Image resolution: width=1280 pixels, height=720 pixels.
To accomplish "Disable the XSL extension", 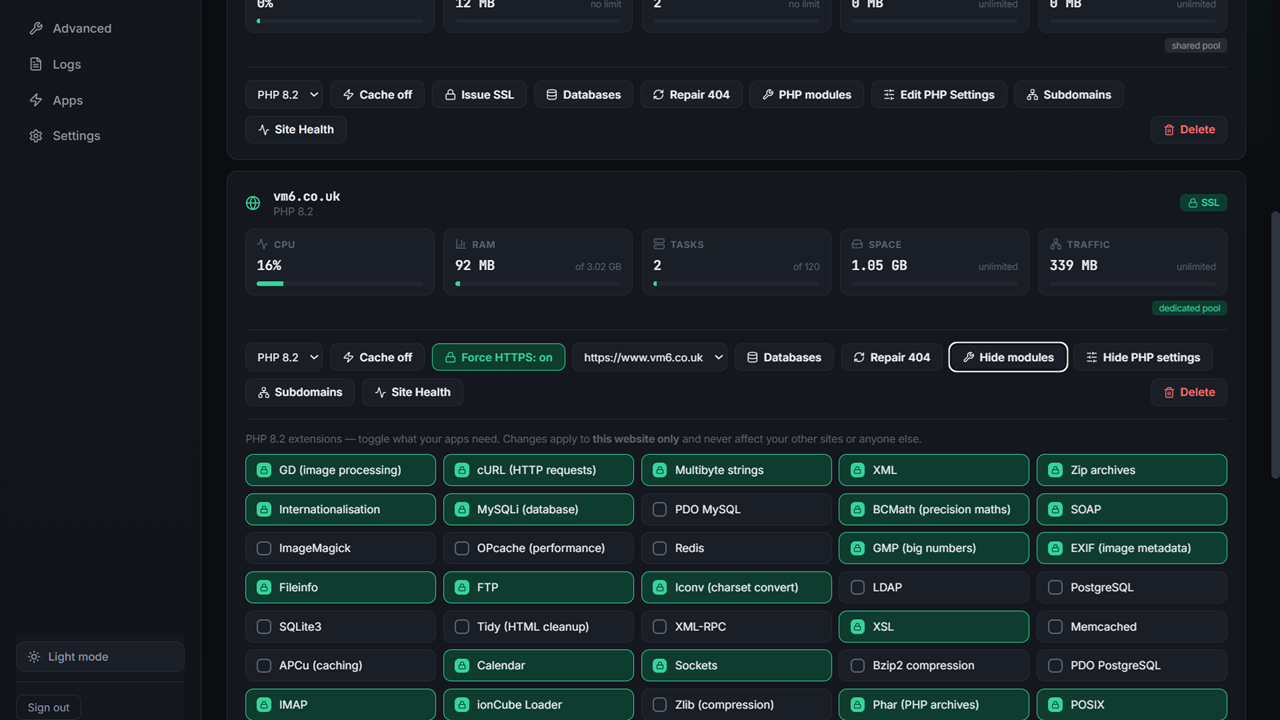I will pyautogui.click(x=934, y=626).
